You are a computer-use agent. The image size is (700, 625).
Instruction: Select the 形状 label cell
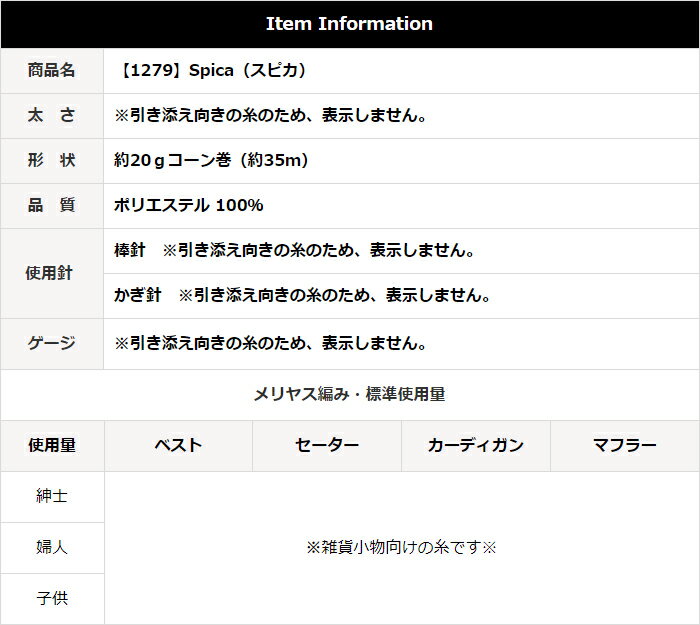point(52,161)
